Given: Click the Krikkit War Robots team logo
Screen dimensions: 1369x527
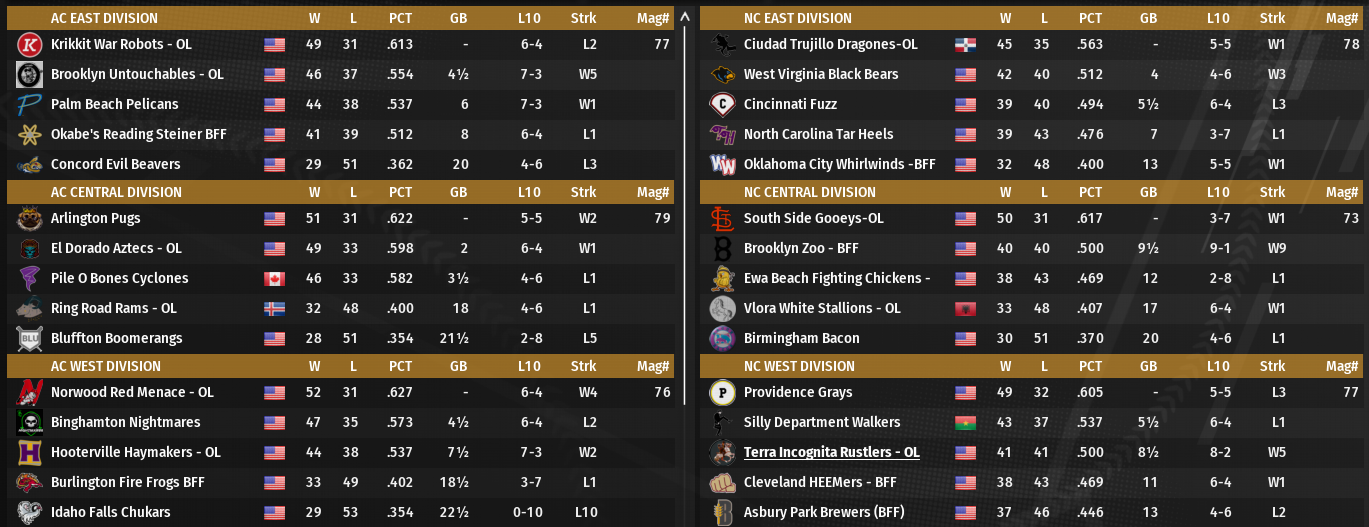Looking at the screenshot, I should pyautogui.click(x=29, y=45).
